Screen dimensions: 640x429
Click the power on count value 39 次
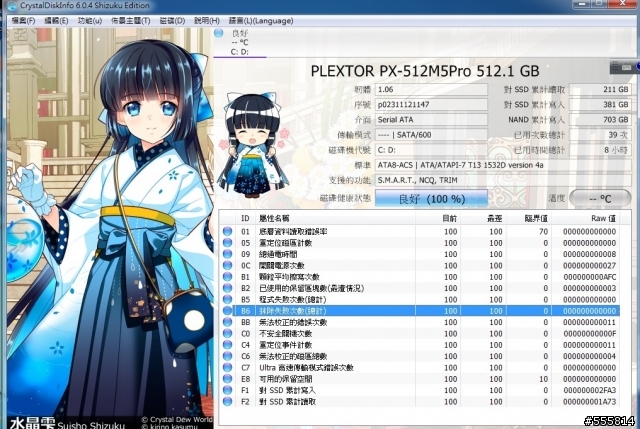[x=600, y=135]
